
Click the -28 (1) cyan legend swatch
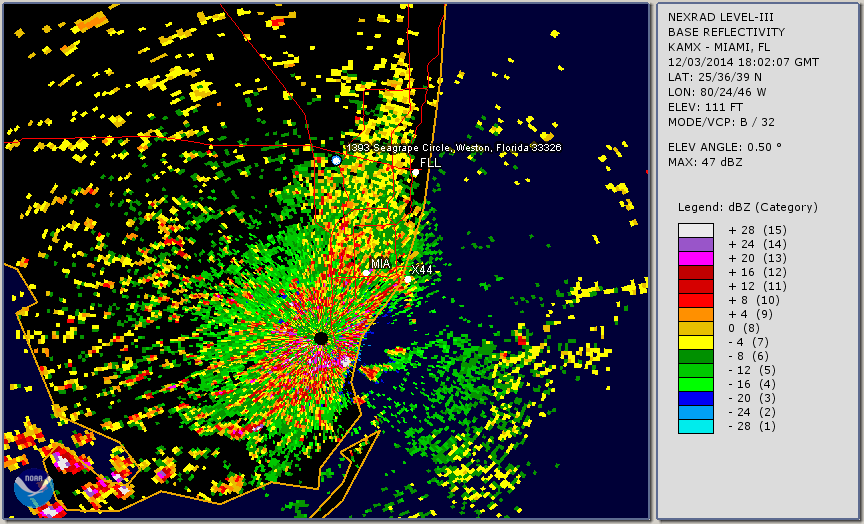click(696, 426)
